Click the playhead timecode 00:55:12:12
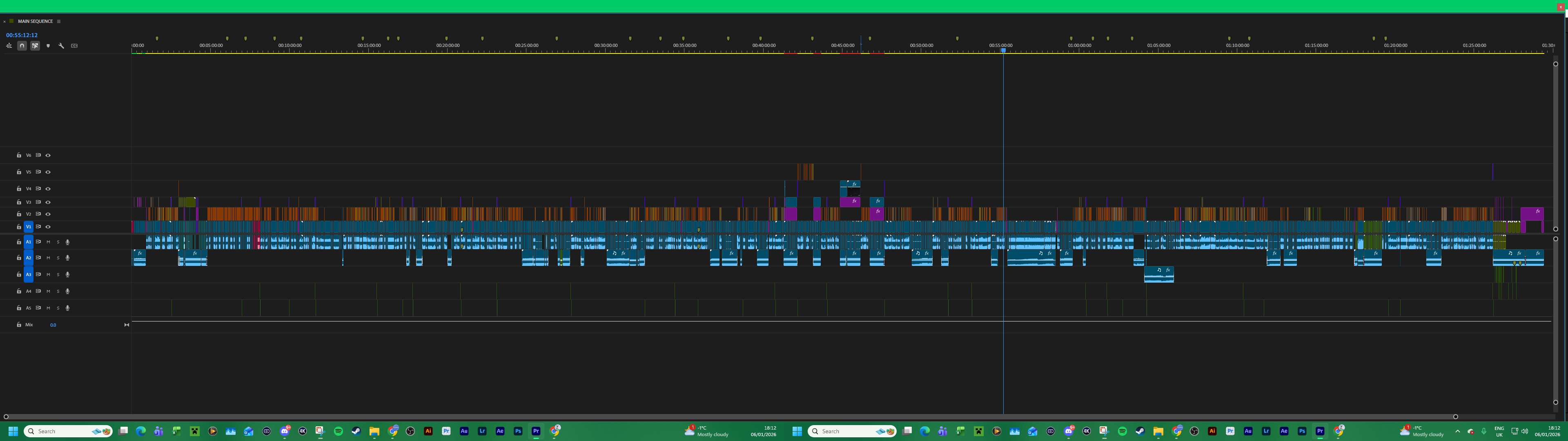This screenshot has height=441, width=1568. (22, 36)
